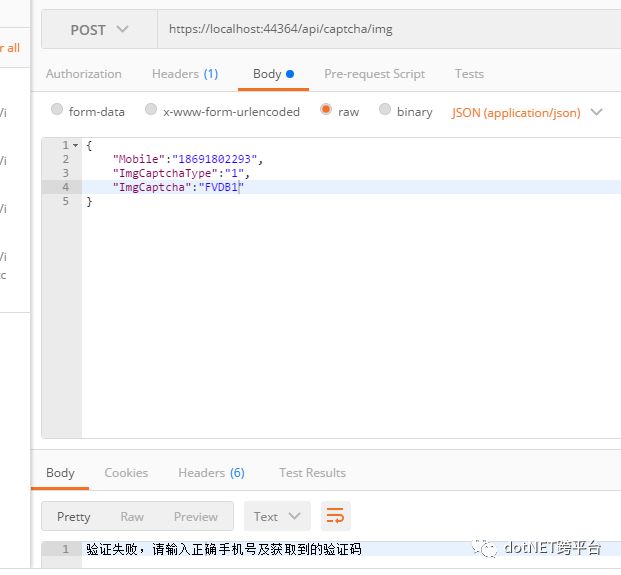The image size is (621, 575).
Task: Toggle the response line wrap icon
Action: click(335, 516)
